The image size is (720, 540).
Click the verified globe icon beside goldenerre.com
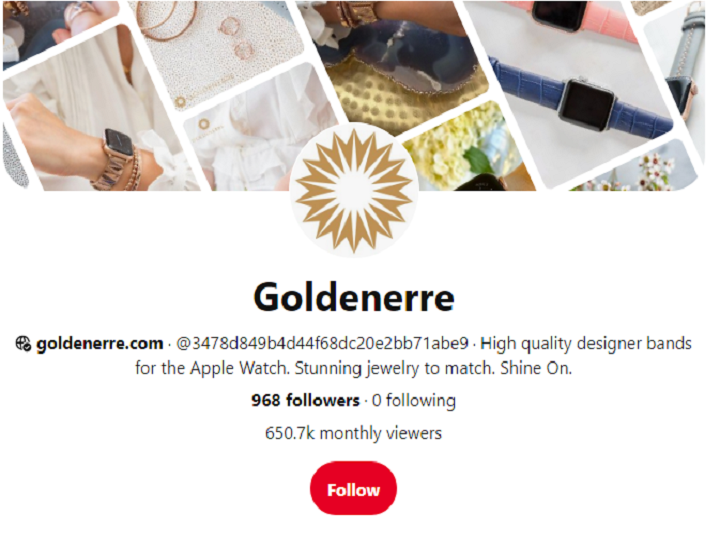point(23,343)
